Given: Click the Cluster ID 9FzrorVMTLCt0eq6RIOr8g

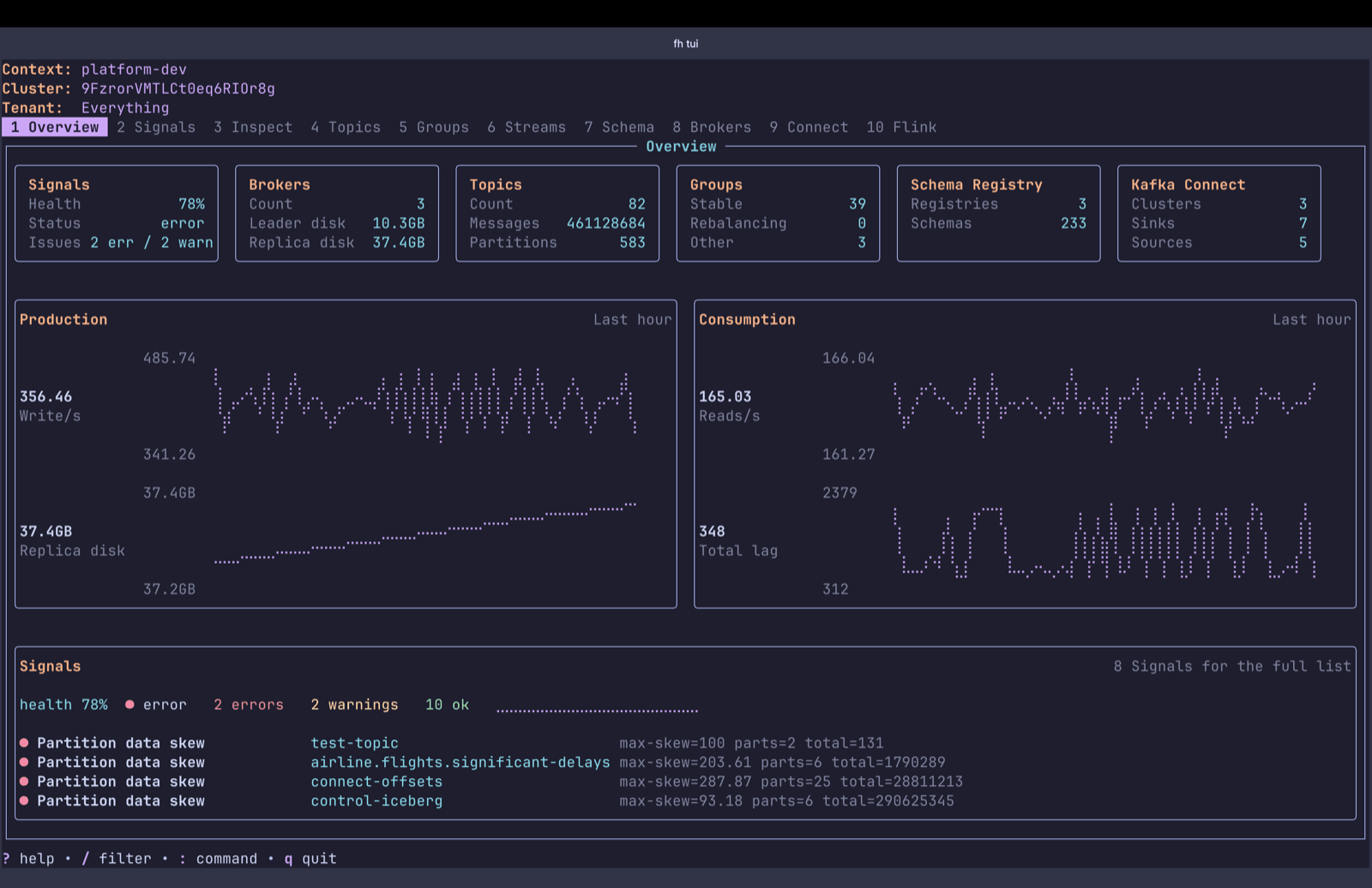Looking at the screenshot, I should click(x=178, y=88).
